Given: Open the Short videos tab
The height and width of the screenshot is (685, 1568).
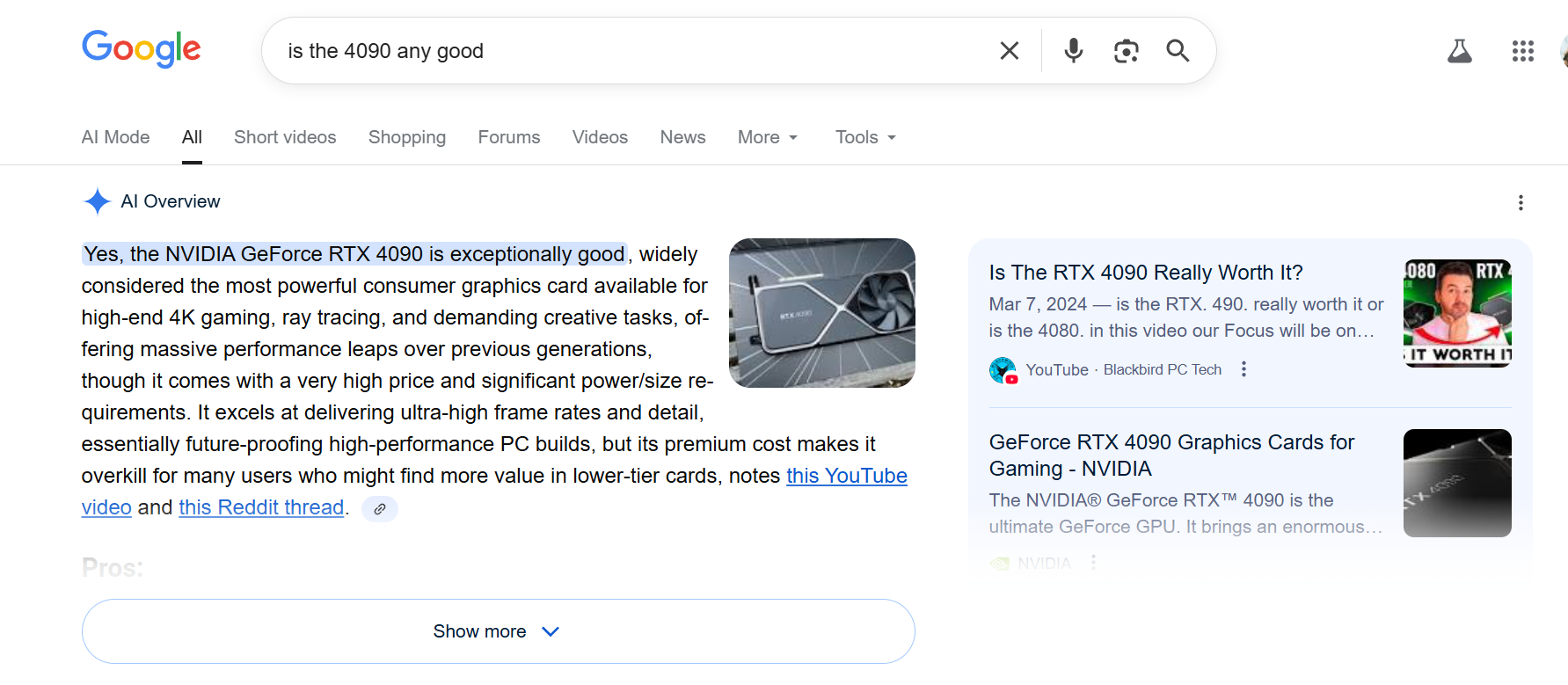Looking at the screenshot, I should (285, 137).
